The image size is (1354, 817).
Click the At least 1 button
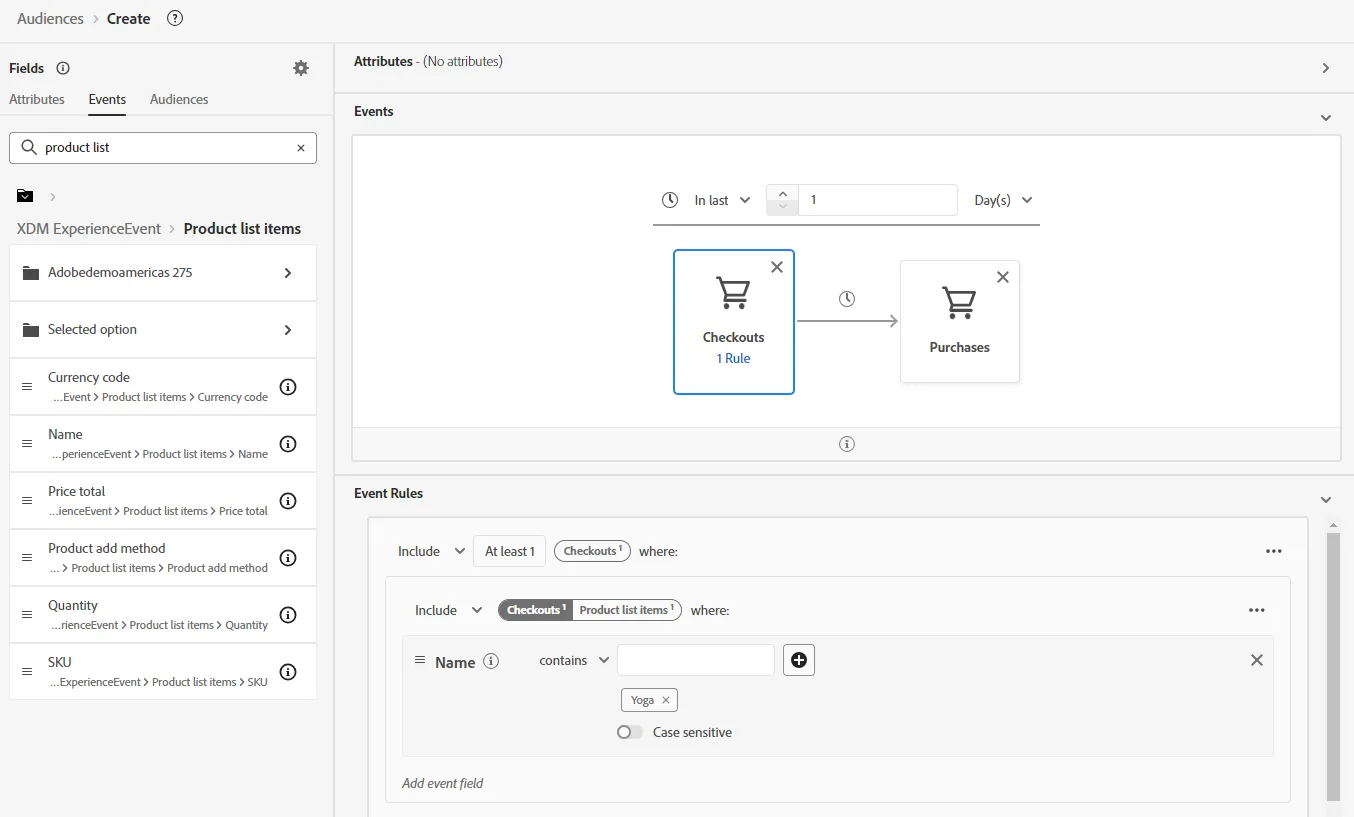pos(510,551)
